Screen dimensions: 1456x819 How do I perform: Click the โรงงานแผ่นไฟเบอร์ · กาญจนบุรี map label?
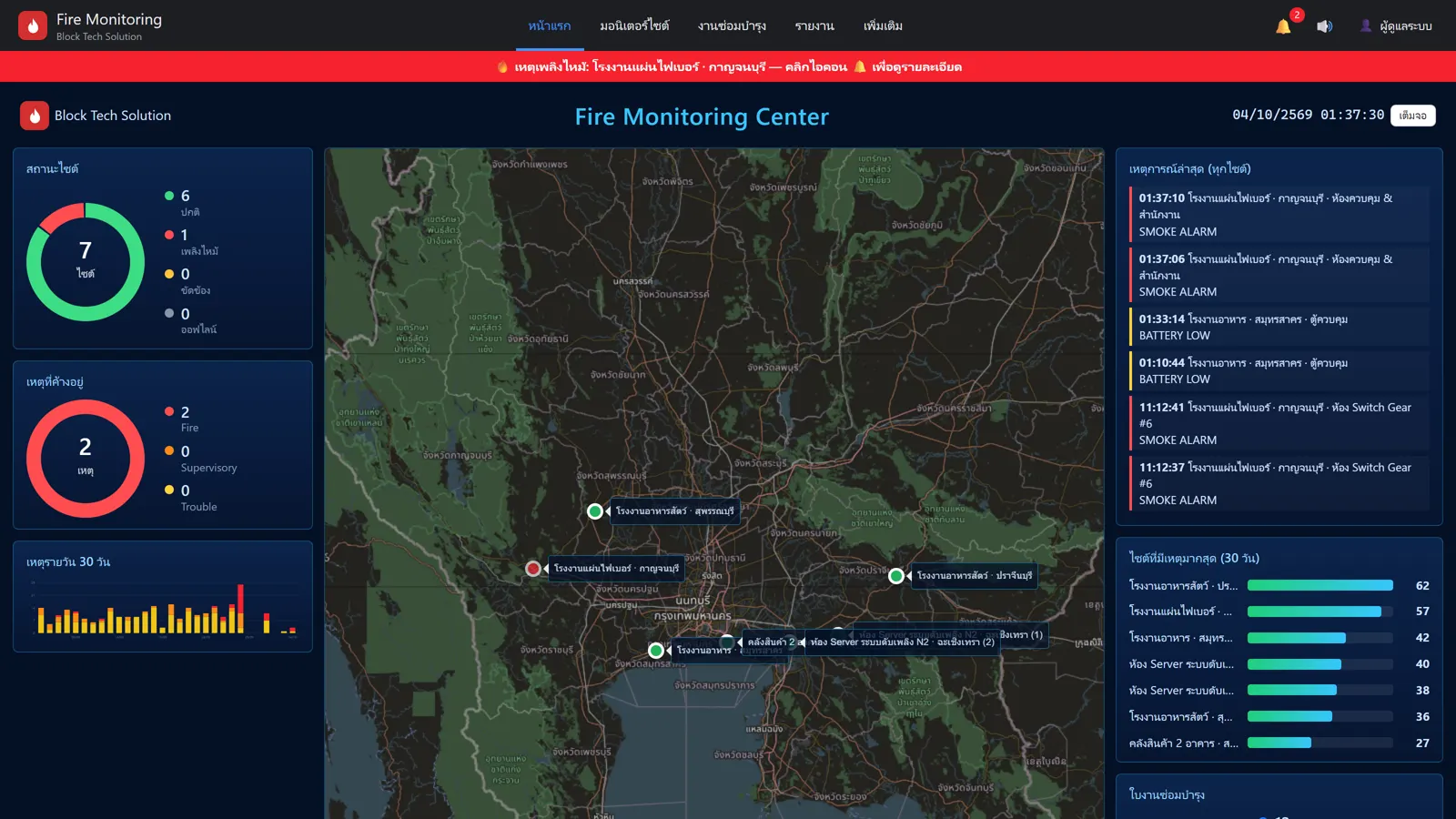point(616,569)
